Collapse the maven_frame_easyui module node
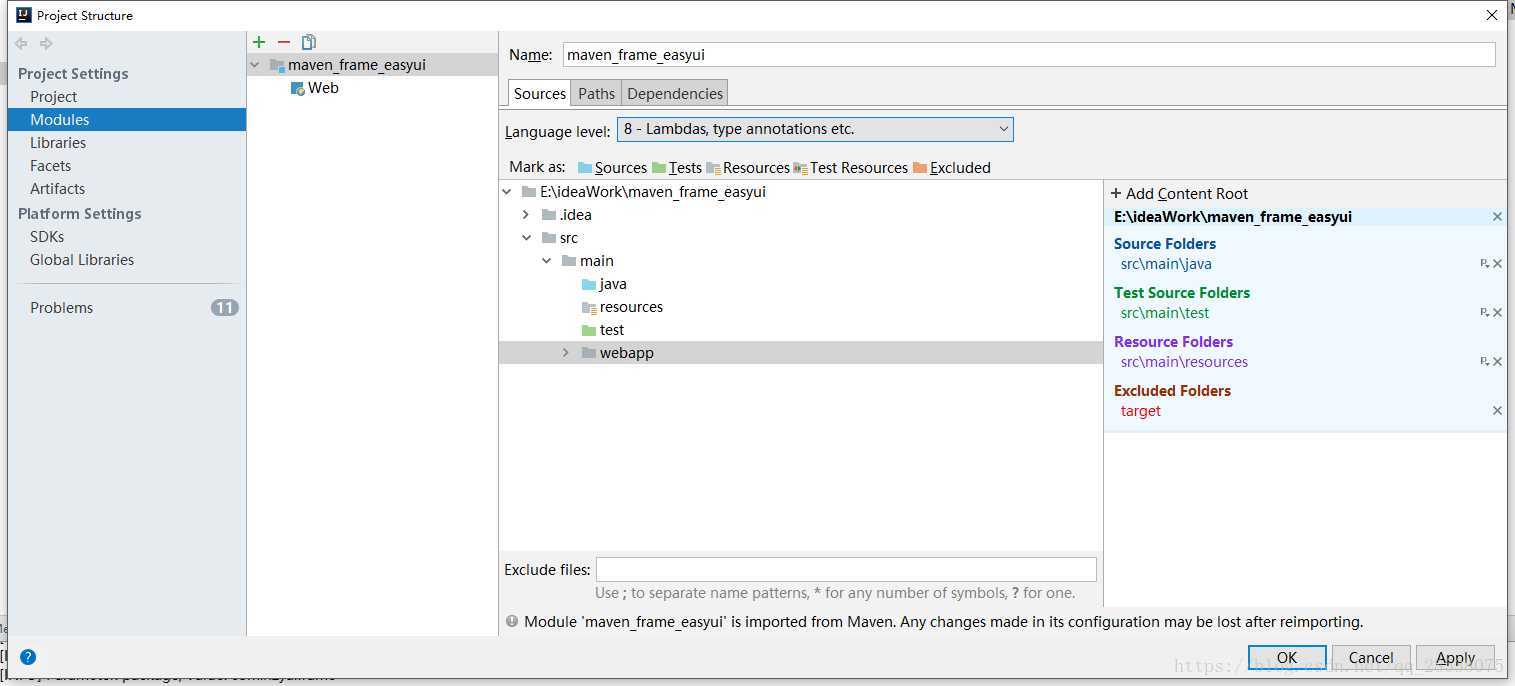 [x=255, y=65]
